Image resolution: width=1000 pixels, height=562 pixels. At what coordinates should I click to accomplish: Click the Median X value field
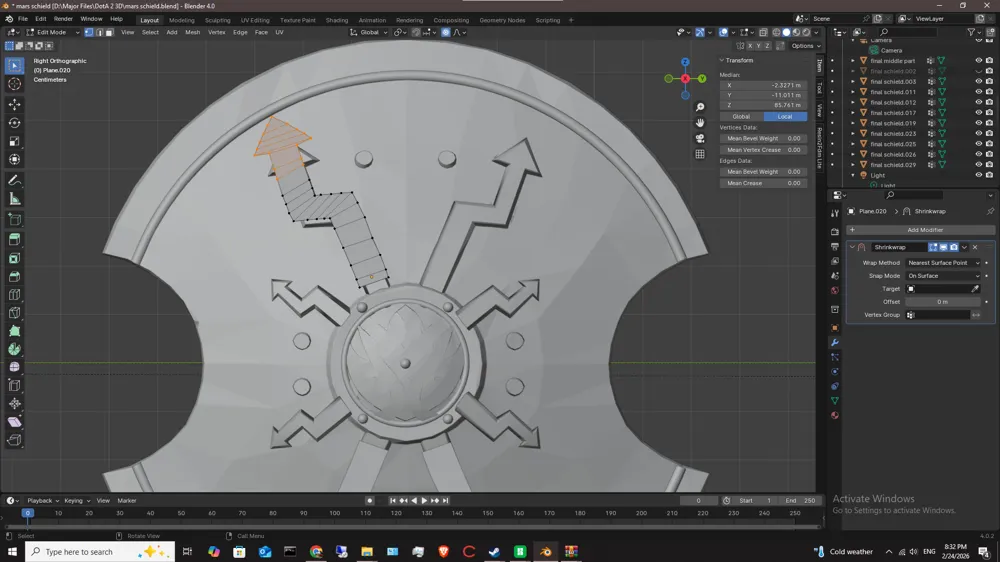point(763,85)
